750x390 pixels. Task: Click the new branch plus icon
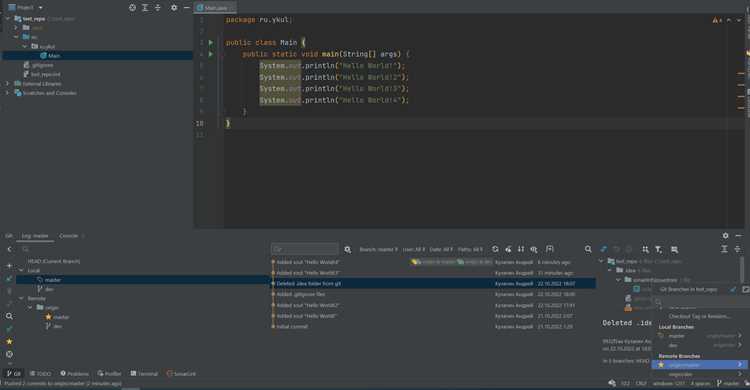(9, 266)
